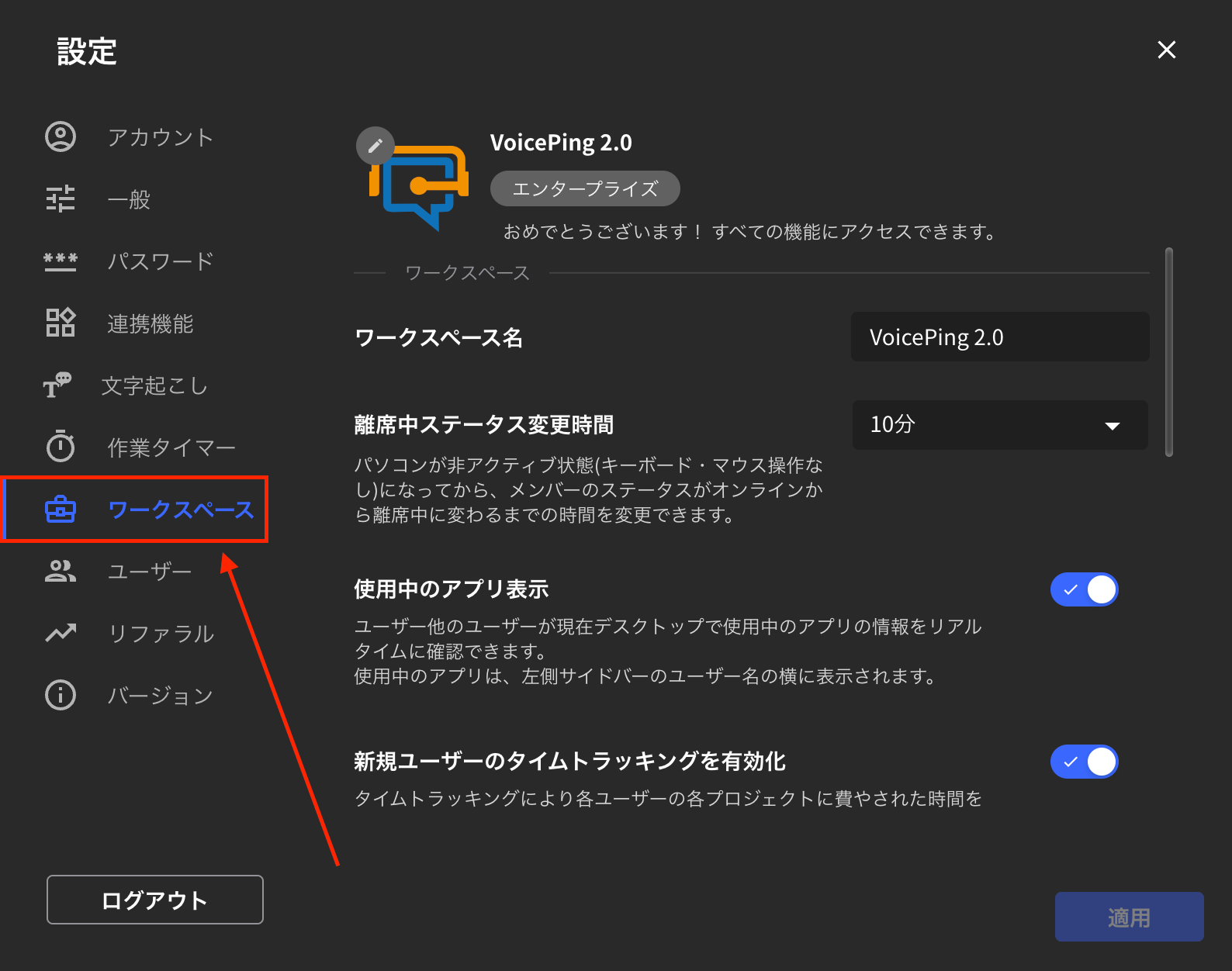Close the 設定 dialog with X
Image resolution: width=1232 pixels, height=971 pixels.
coord(1167,50)
